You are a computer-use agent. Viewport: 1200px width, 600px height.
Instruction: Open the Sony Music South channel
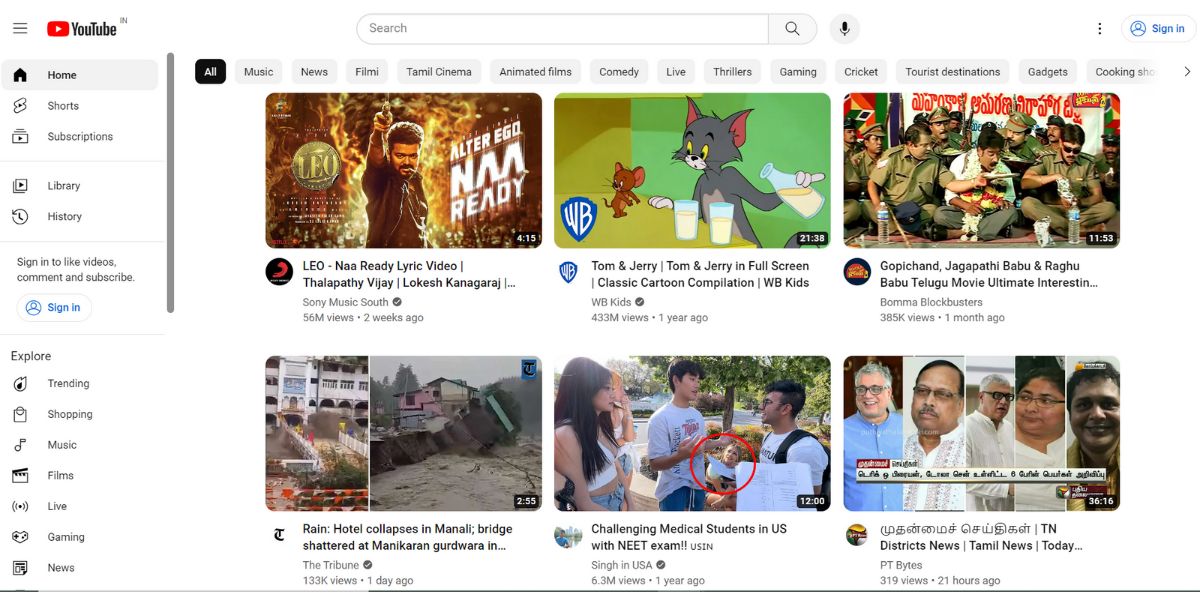[347, 301]
